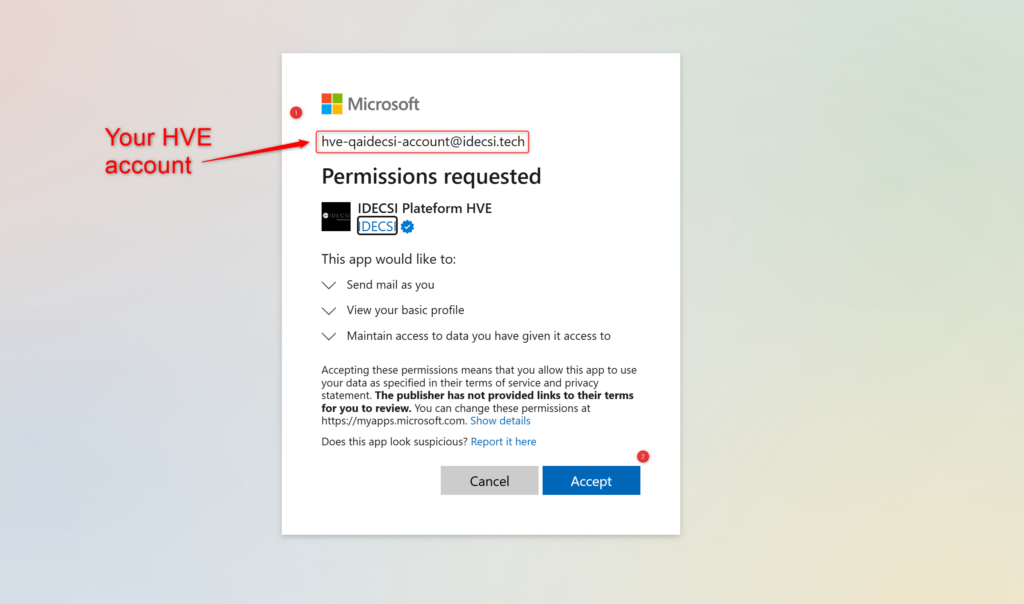Expand the chevron beside Send mail as you

[x=329, y=285]
